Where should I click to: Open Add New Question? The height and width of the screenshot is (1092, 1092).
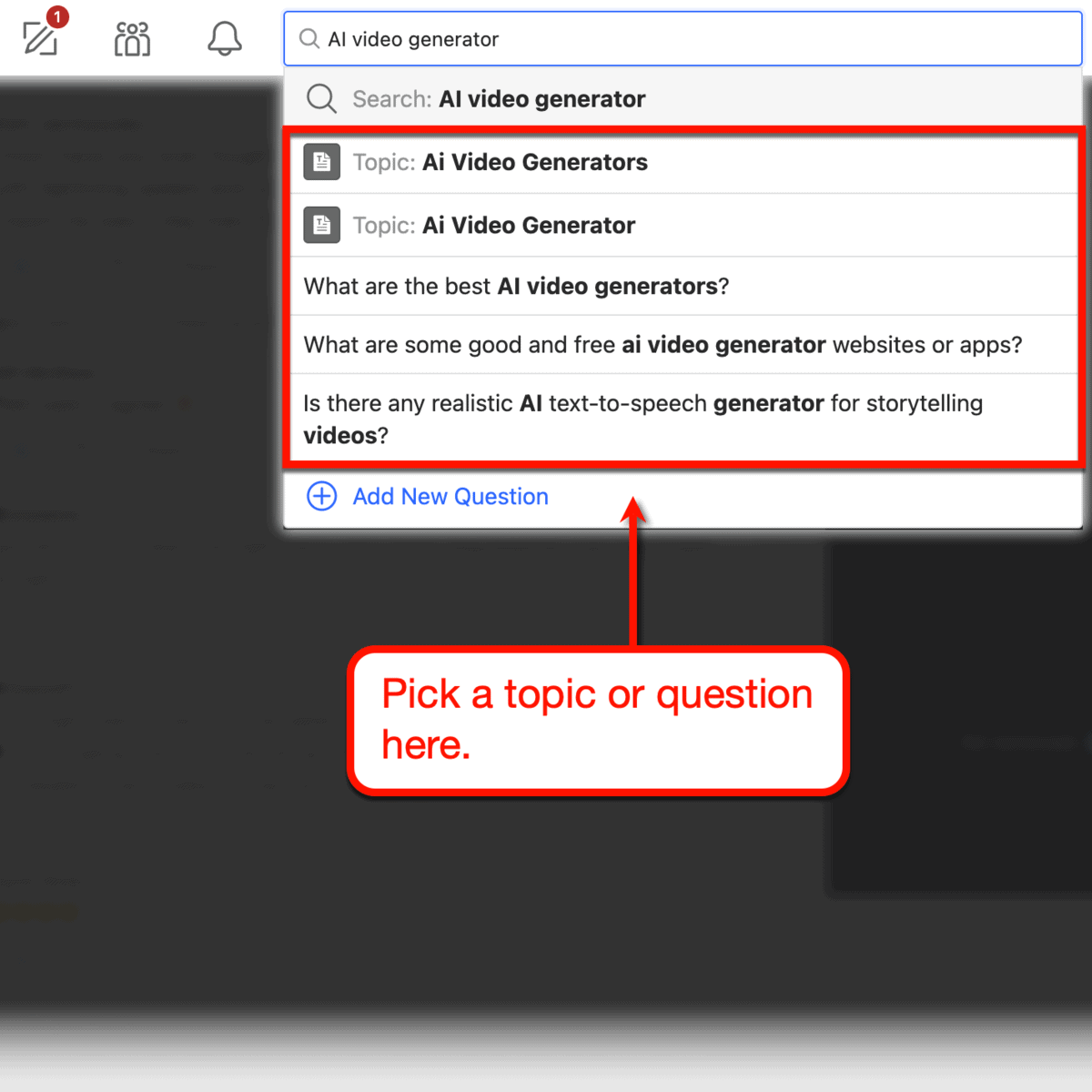450,497
